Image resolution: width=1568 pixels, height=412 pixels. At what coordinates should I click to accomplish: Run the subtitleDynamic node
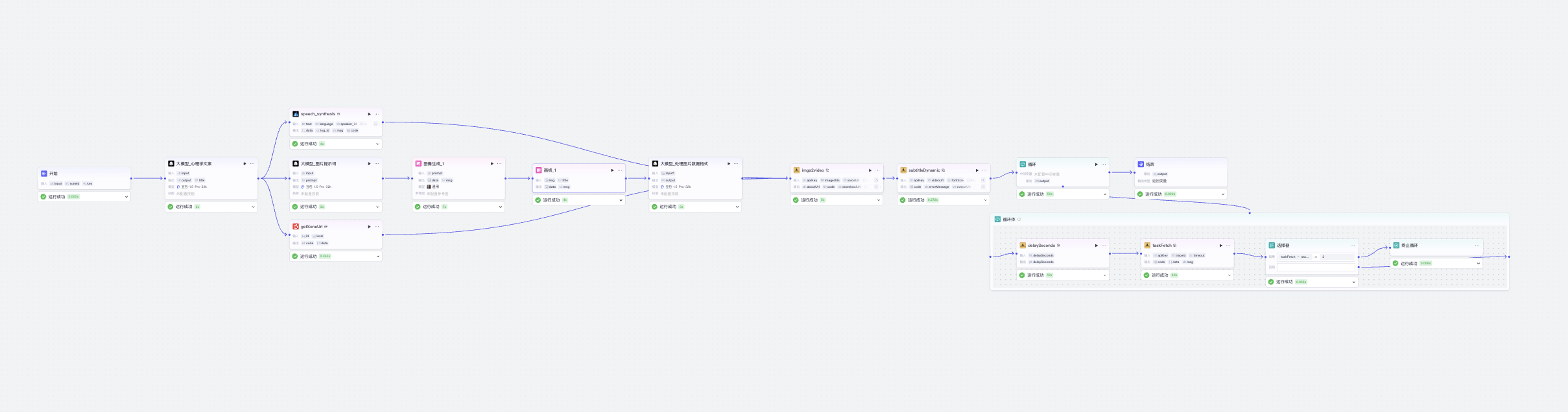(977, 170)
